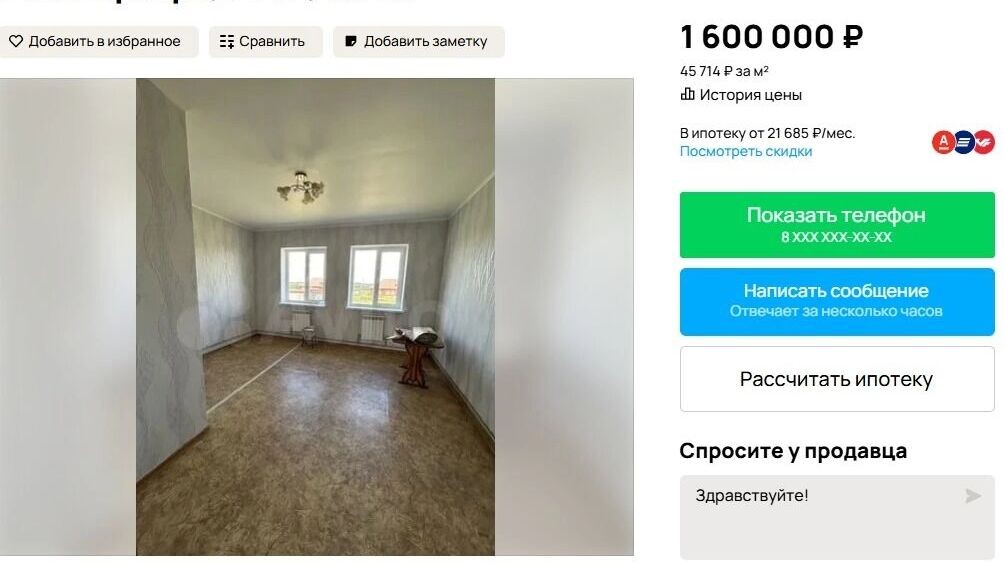Click the dark blue bank logo
The width and height of the screenshot is (1004, 564).
click(964, 142)
